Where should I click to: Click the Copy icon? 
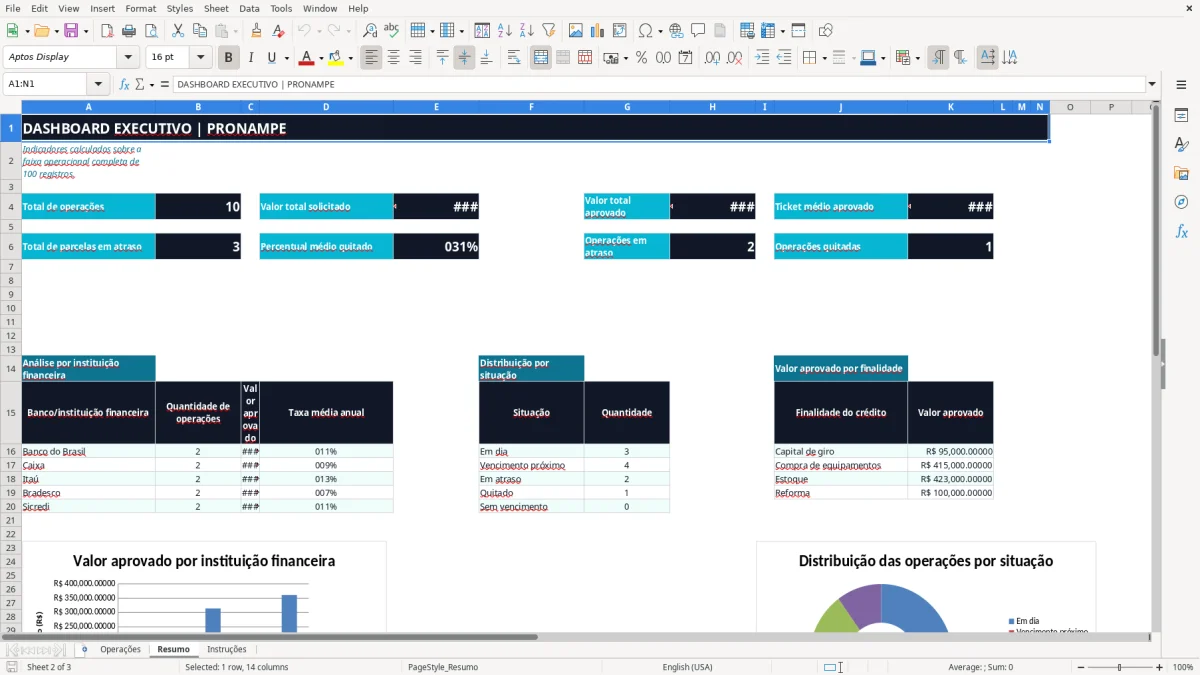pyautogui.click(x=199, y=31)
